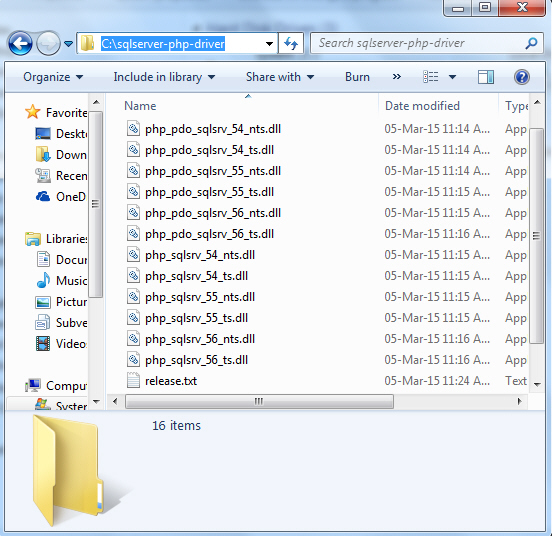Click the php_sqlsrv_56_nts.dll file icon
The image size is (552, 536).
point(133,339)
